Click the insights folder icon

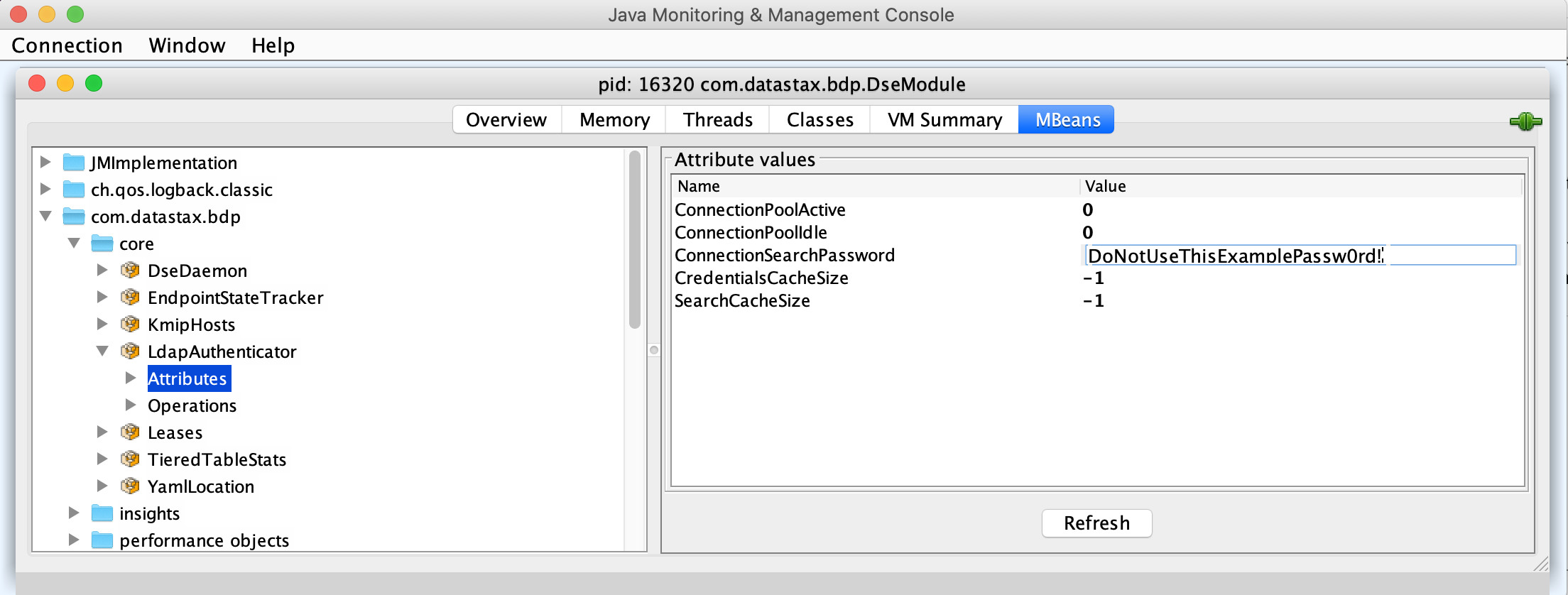pyautogui.click(x=102, y=513)
